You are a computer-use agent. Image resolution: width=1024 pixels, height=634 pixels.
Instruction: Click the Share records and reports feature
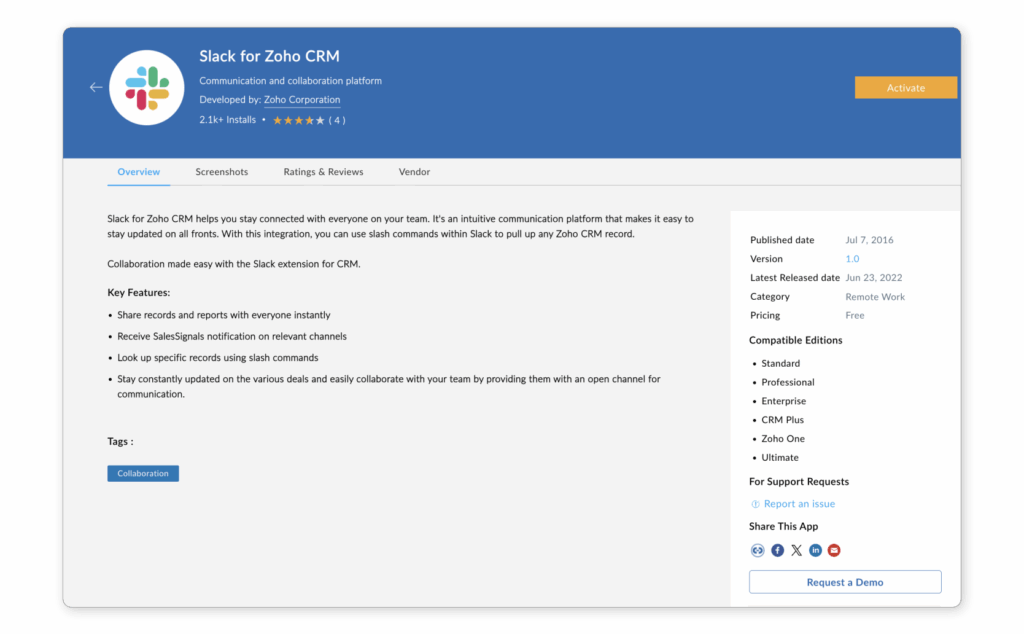(x=223, y=315)
